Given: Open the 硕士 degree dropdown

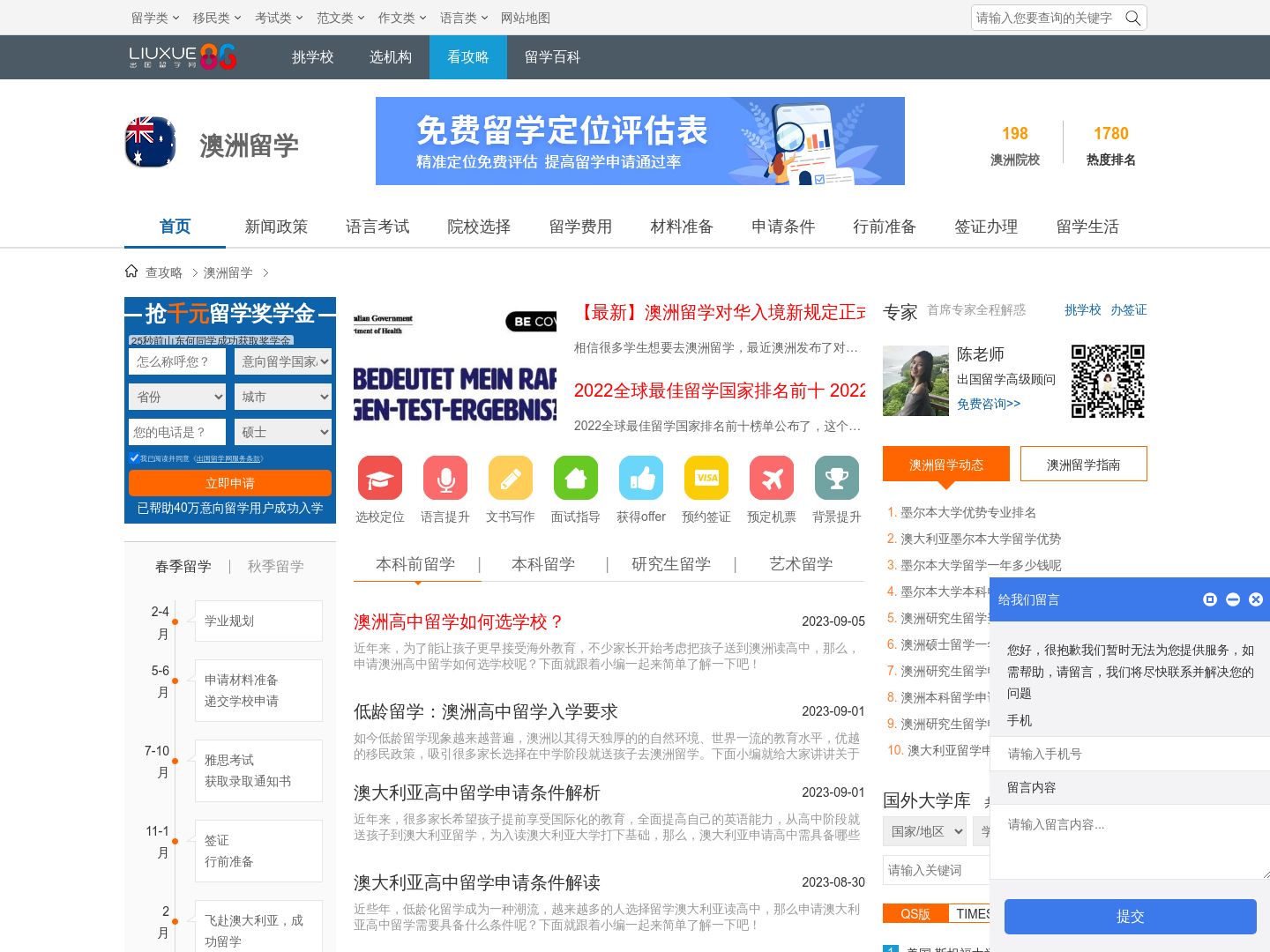Looking at the screenshot, I should pos(283,432).
